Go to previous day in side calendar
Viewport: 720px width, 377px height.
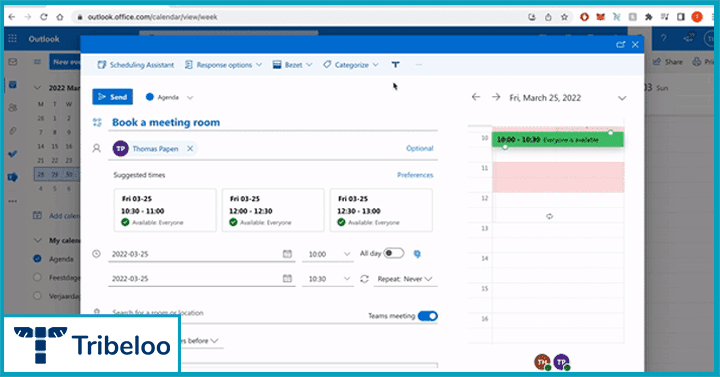476,97
